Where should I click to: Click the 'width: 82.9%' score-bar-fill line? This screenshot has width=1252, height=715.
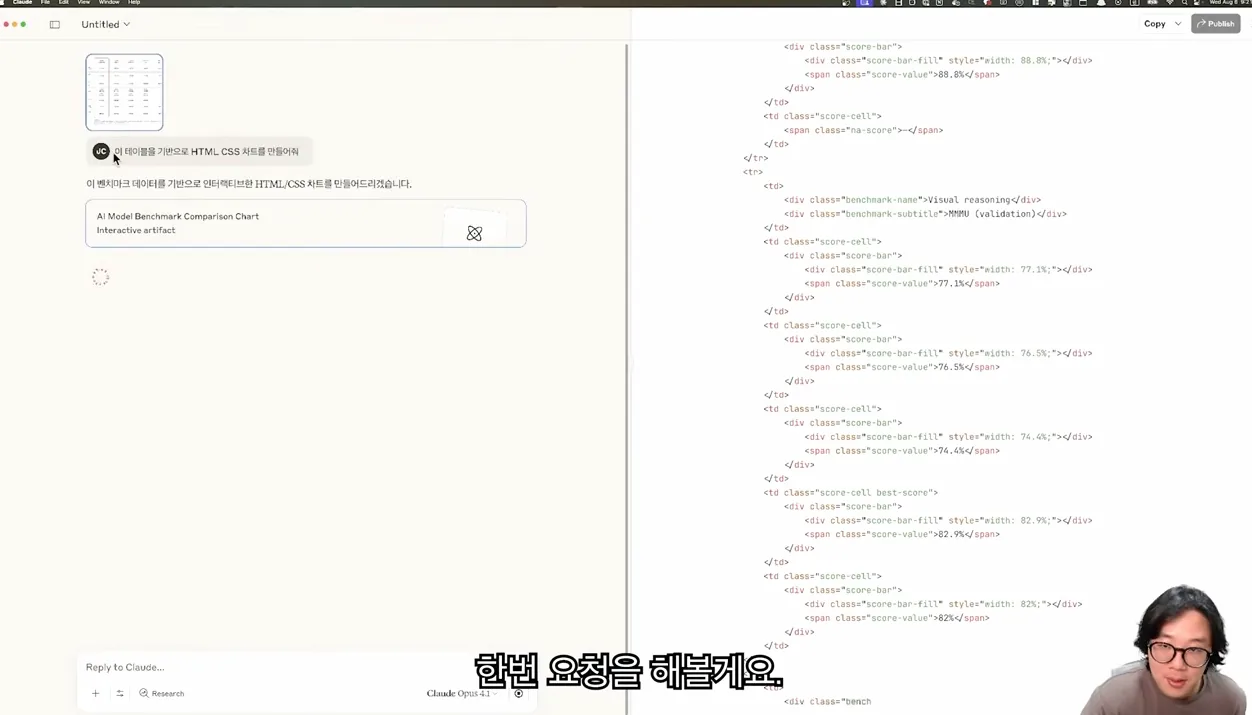pyautogui.click(x=948, y=521)
